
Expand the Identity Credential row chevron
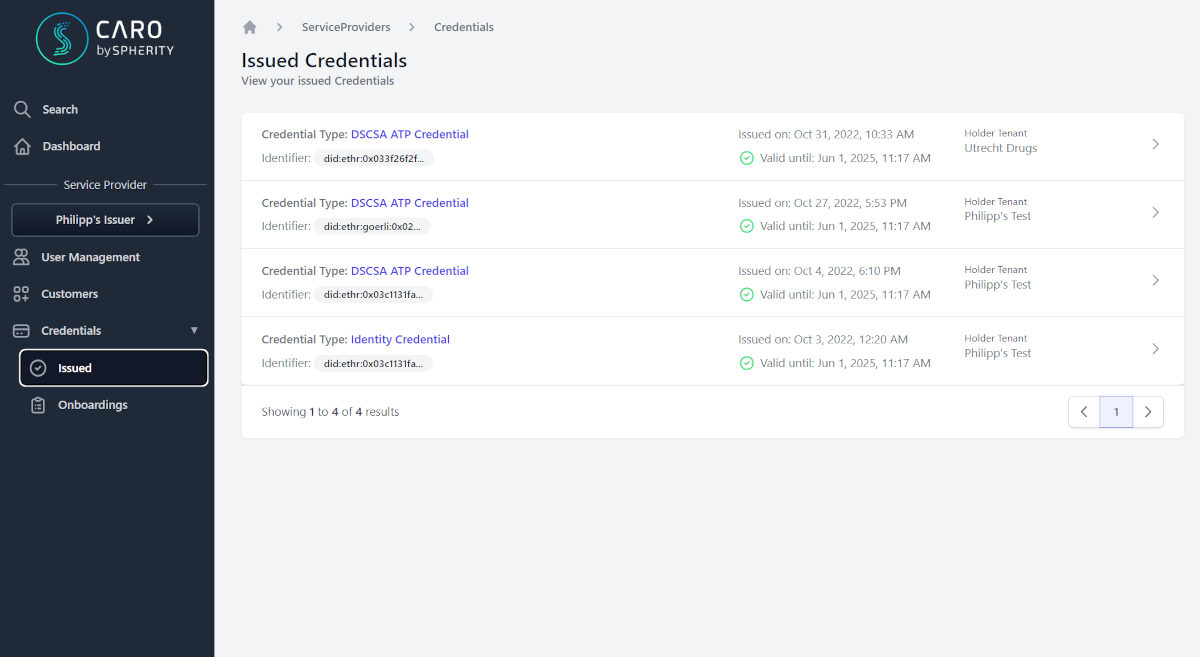(x=1155, y=349)
